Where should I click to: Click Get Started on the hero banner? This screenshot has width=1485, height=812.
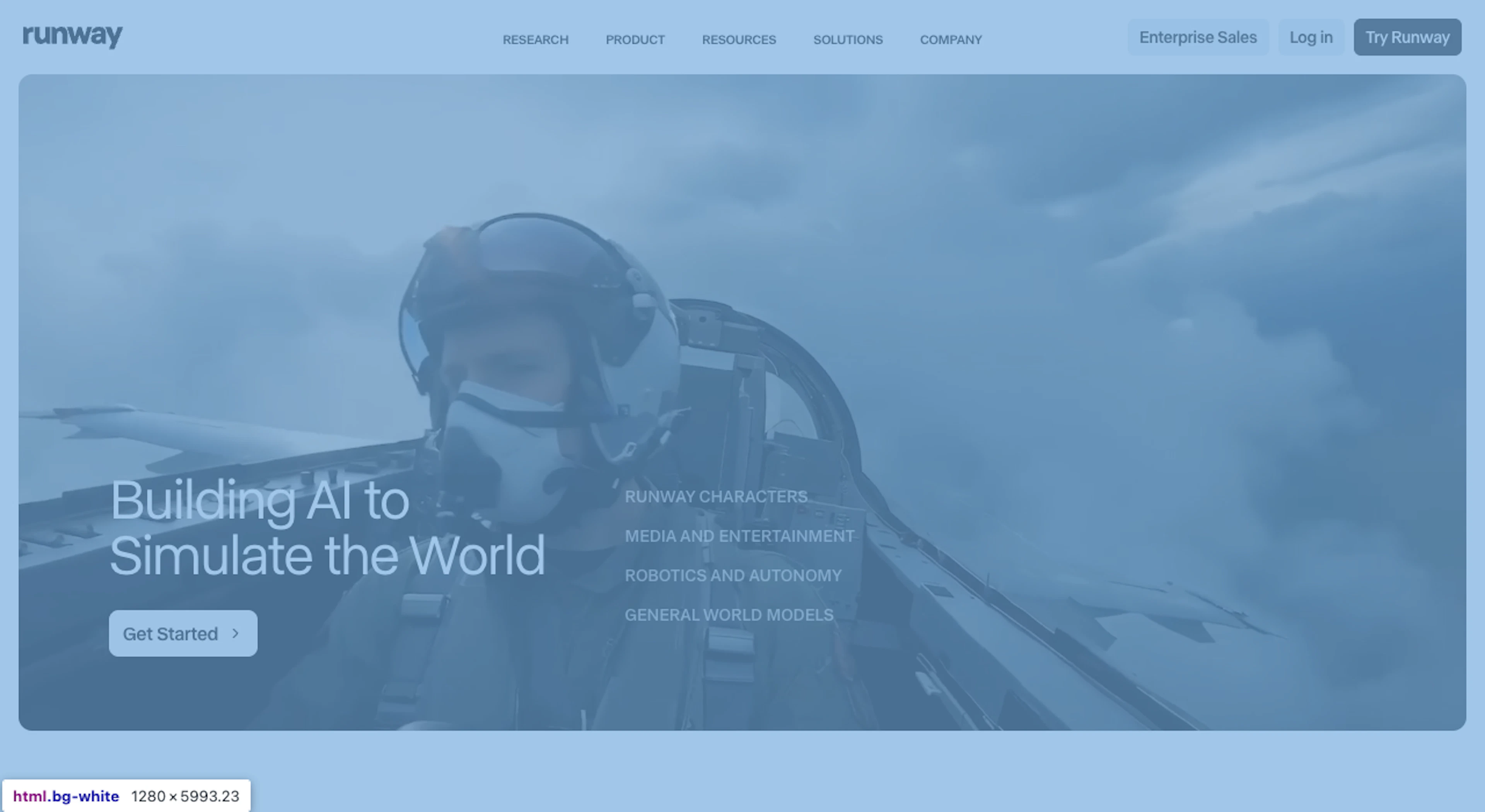183,633
